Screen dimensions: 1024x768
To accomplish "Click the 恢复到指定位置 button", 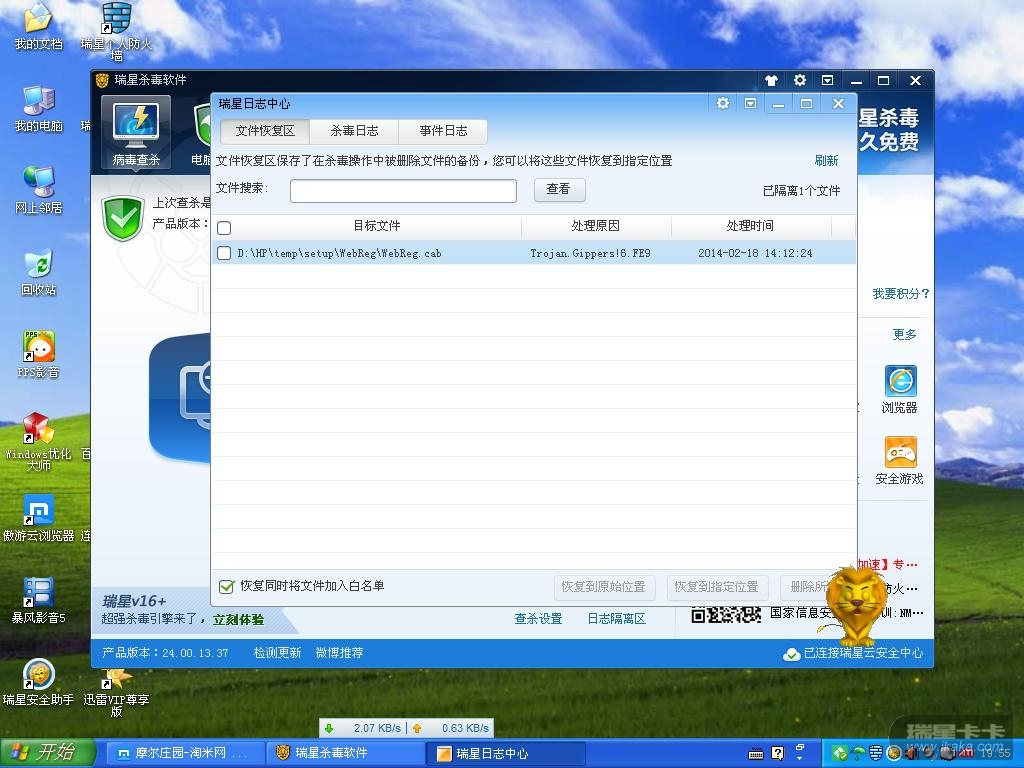I will [716, 587].
